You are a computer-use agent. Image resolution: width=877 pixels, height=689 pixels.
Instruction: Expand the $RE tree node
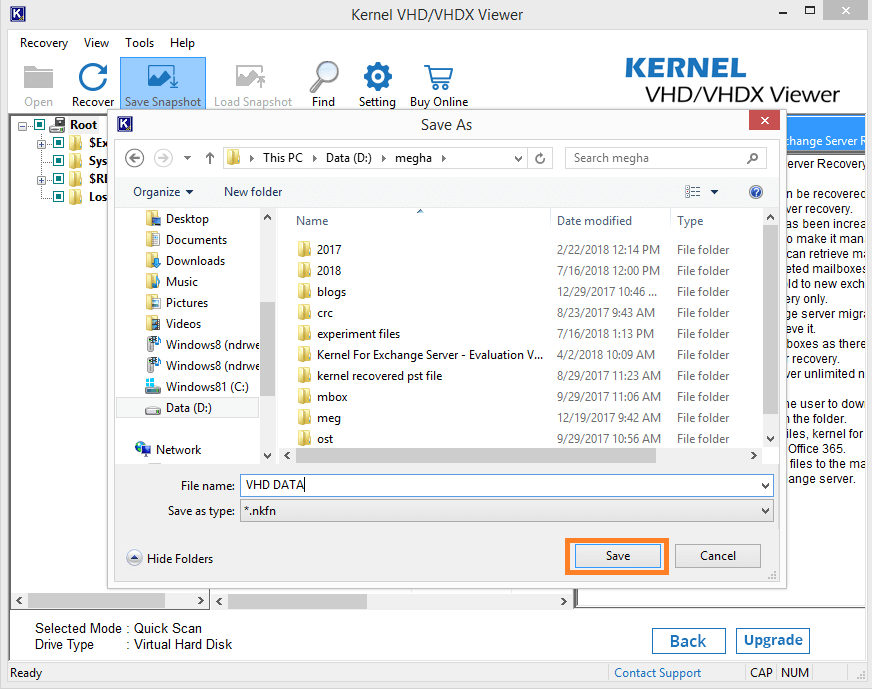coord(41,180)
